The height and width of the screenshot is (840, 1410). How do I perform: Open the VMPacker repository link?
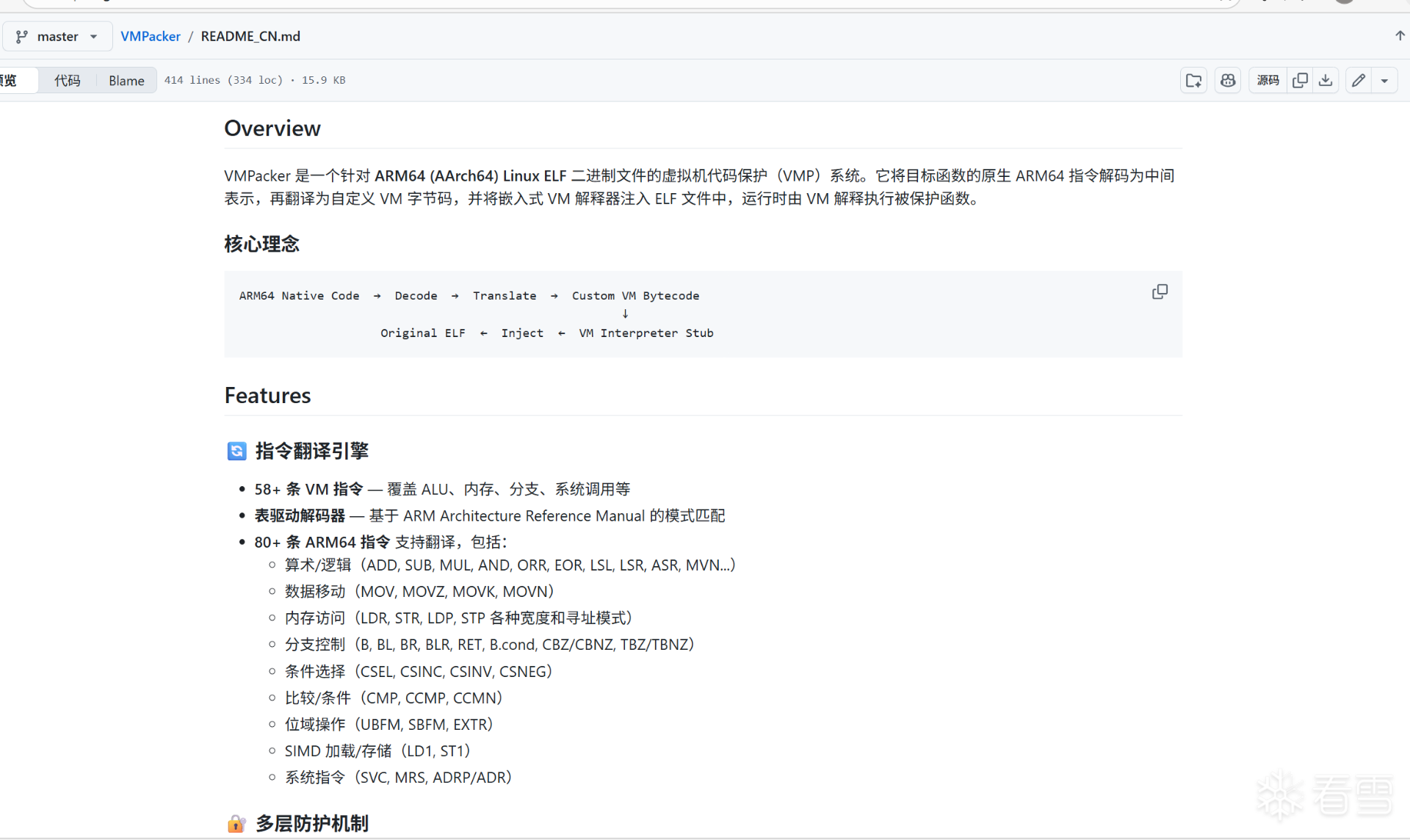pos(151,36)
